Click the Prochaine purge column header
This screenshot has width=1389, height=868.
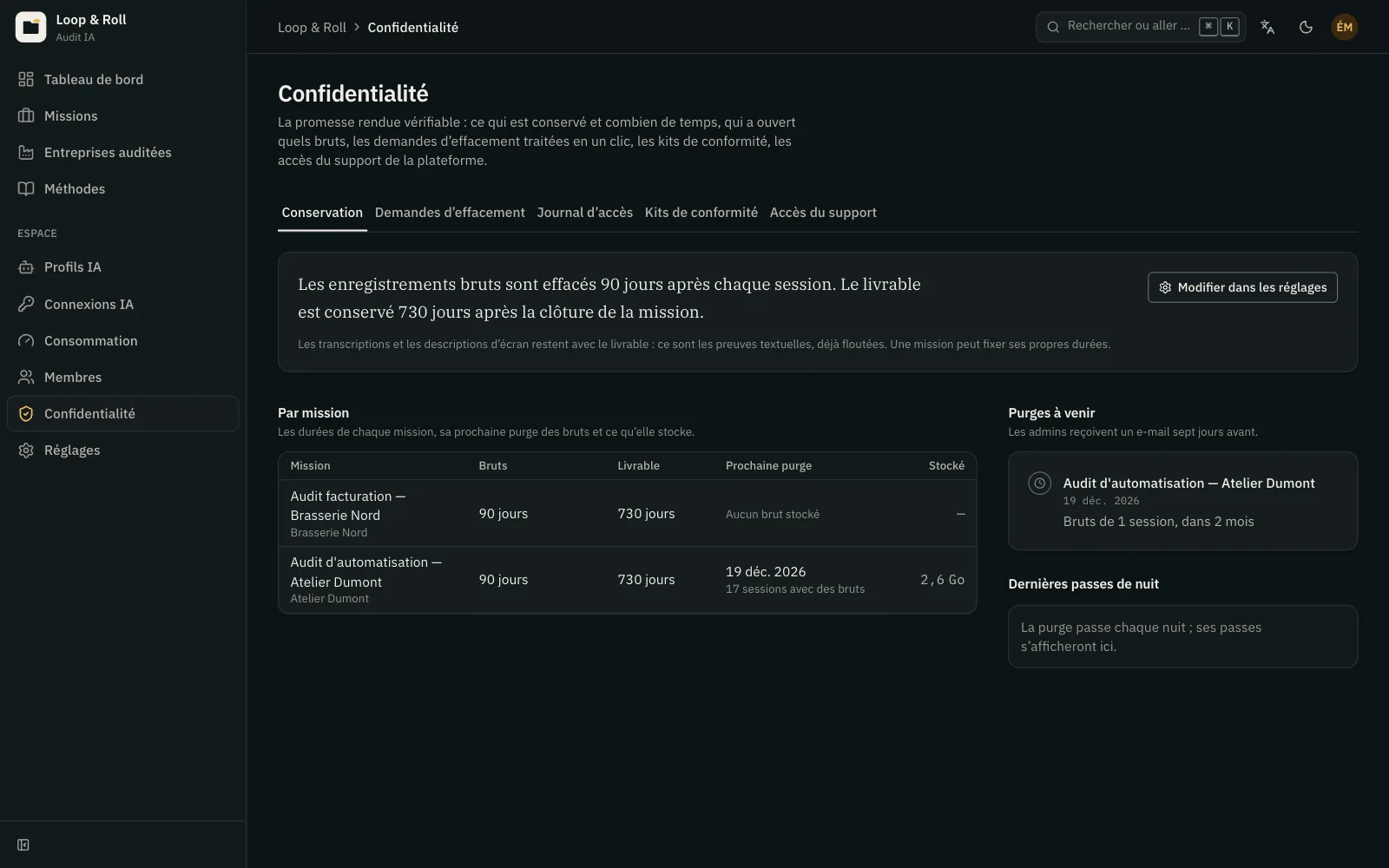(768, 466)
